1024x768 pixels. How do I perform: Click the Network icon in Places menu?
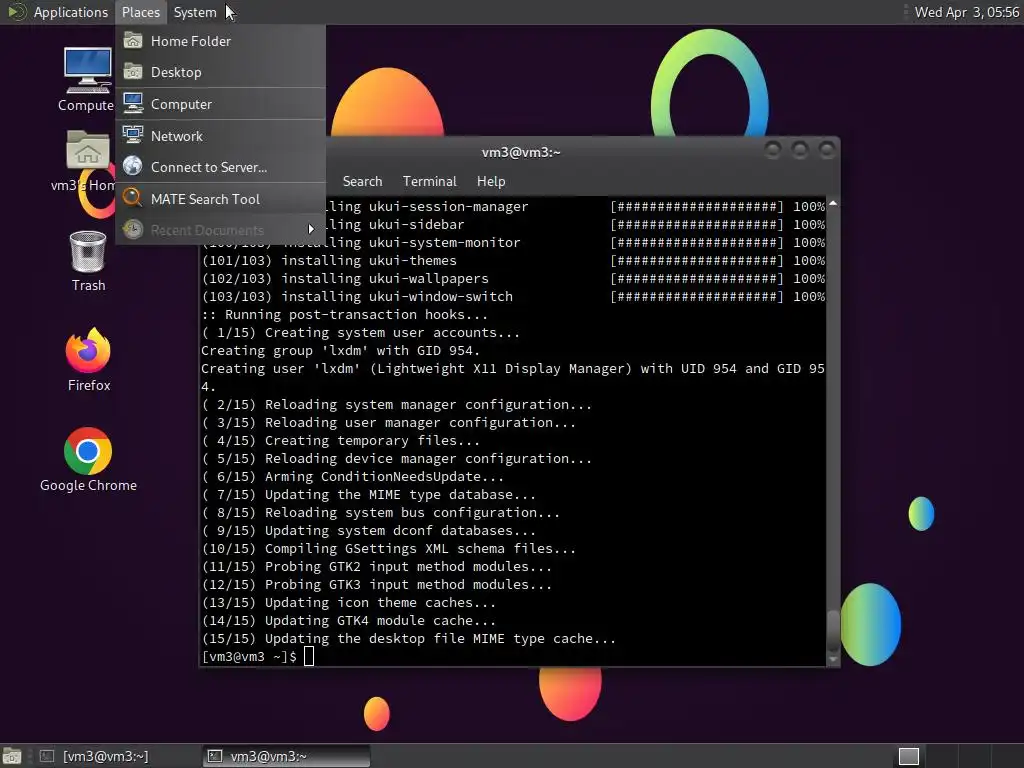coord(133,135)
